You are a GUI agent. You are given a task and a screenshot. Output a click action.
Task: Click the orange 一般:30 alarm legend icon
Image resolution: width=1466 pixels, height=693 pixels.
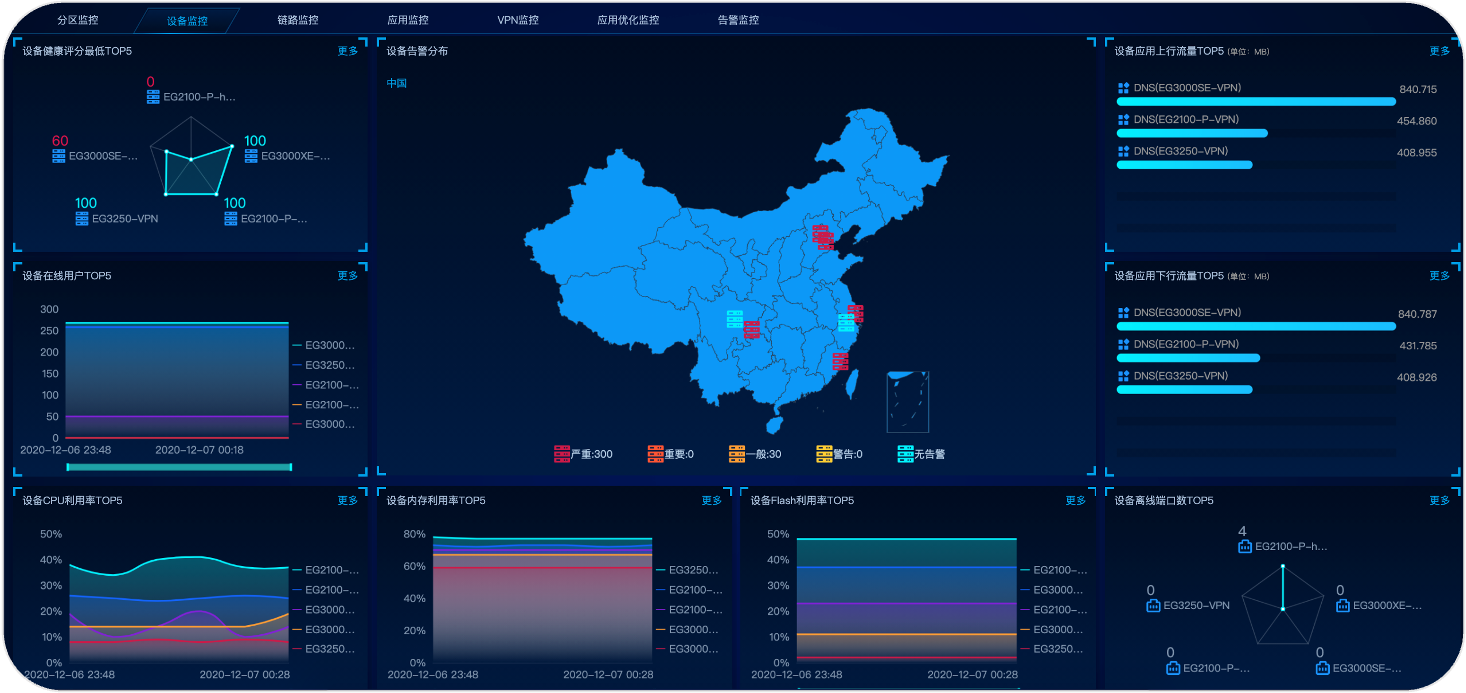click(x=737, y=454)
